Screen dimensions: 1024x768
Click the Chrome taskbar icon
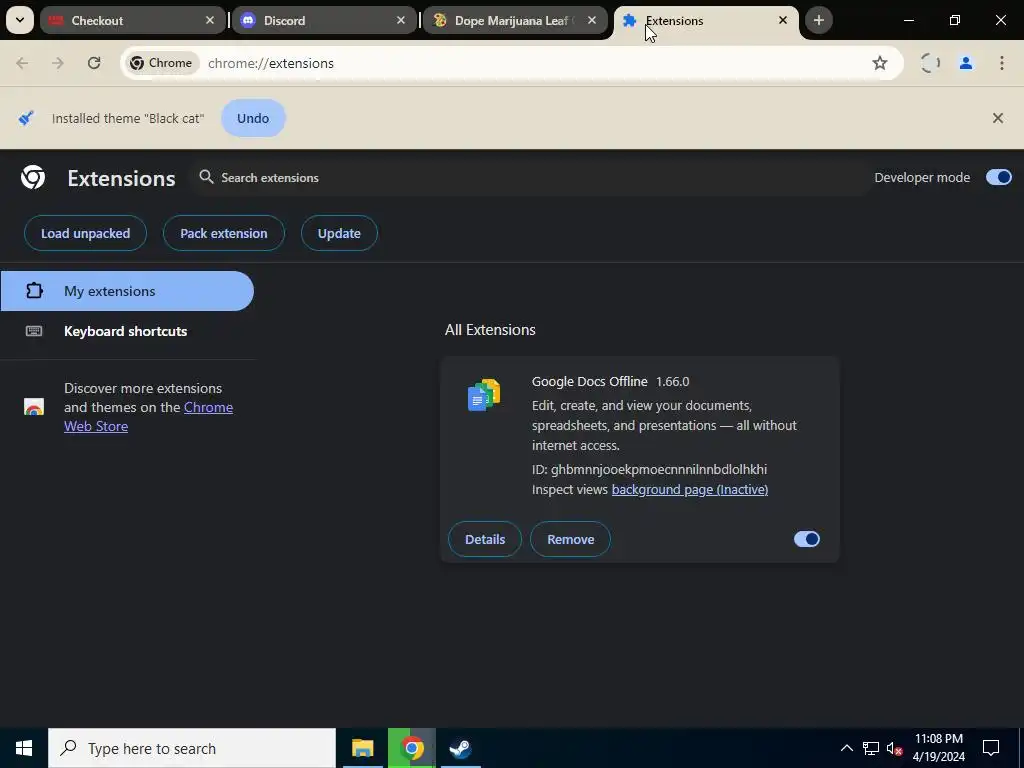click(x=411, y=748)
